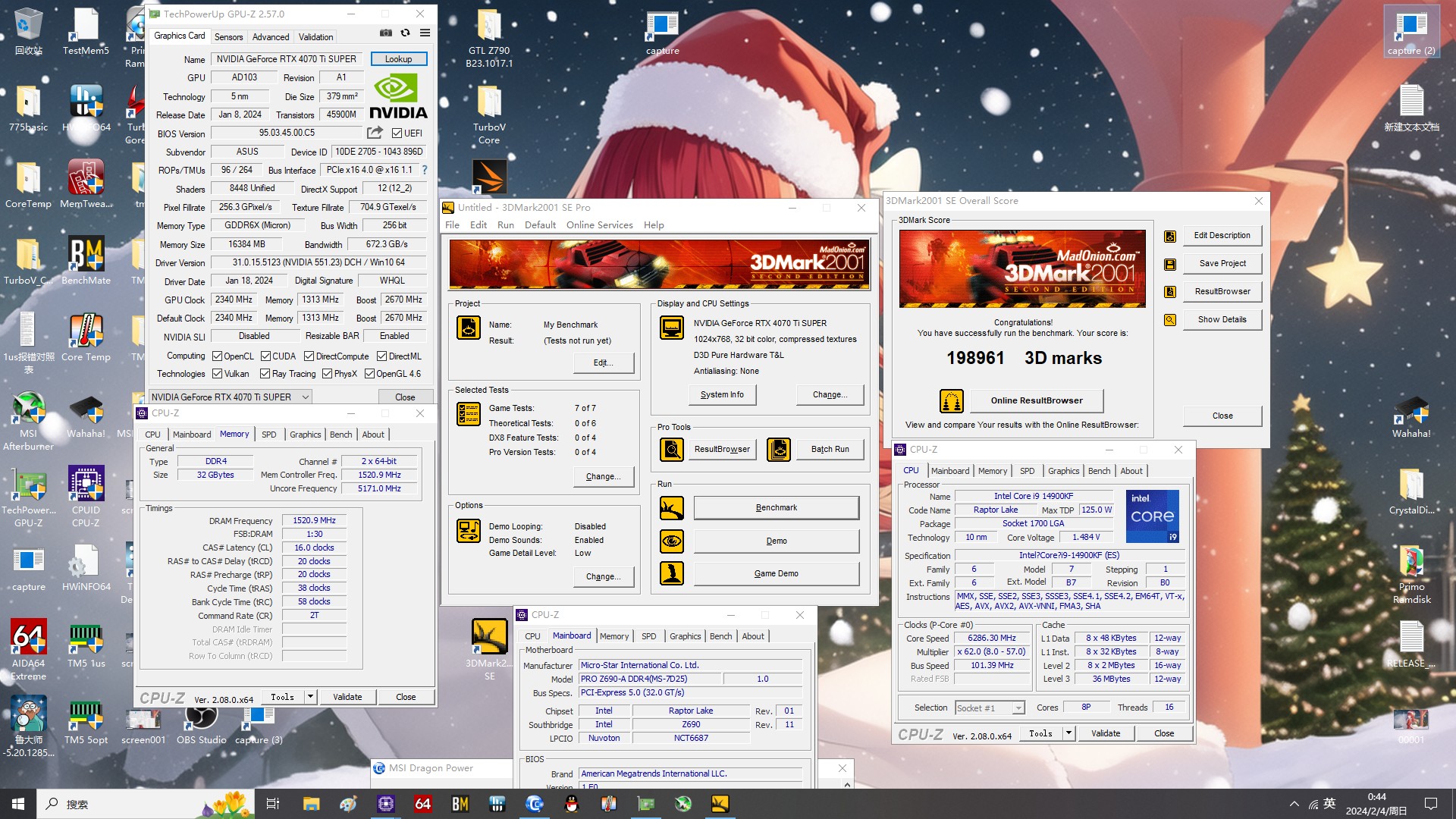The image size is (1456, 819).
Task: Open Online Services menu in 3DMark2001
Action: click(599, 224)
